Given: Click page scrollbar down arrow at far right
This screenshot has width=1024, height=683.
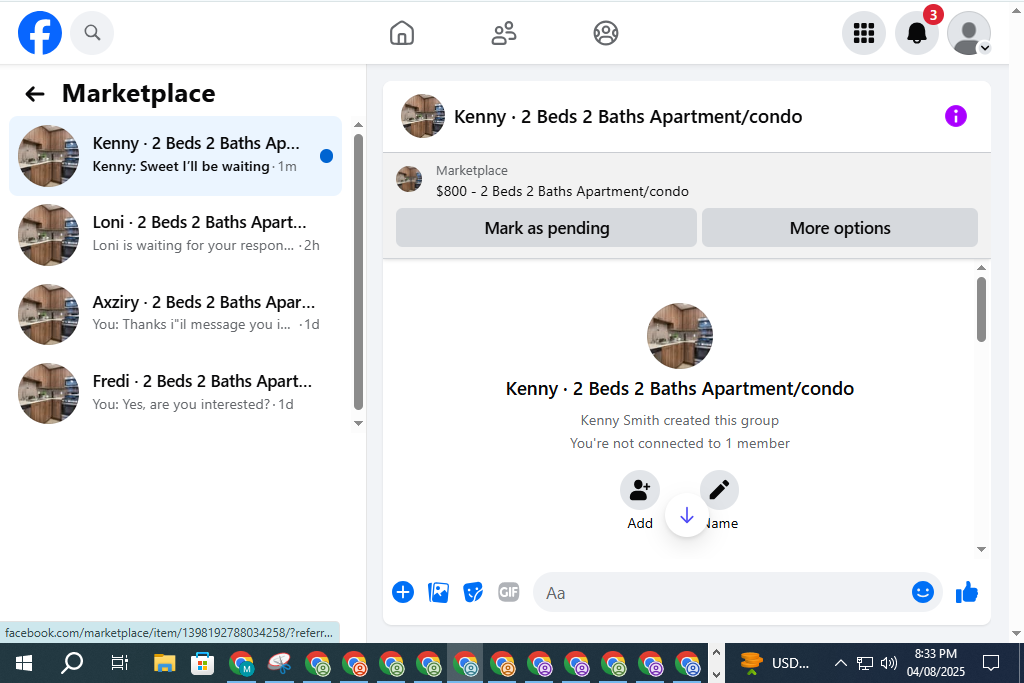Looking at the screenshot, I should (1016, 633).
